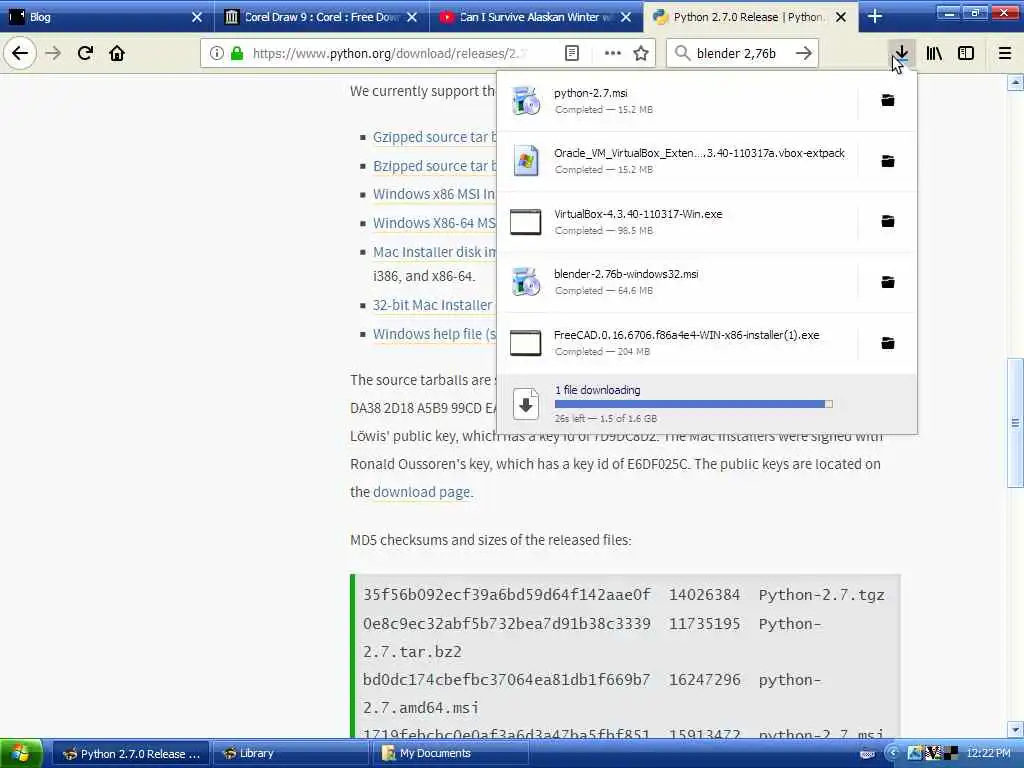Viewport: 1024px width, 768px height.
Task: Expand hidden tray icons arrow
Action: pos(893,753)
